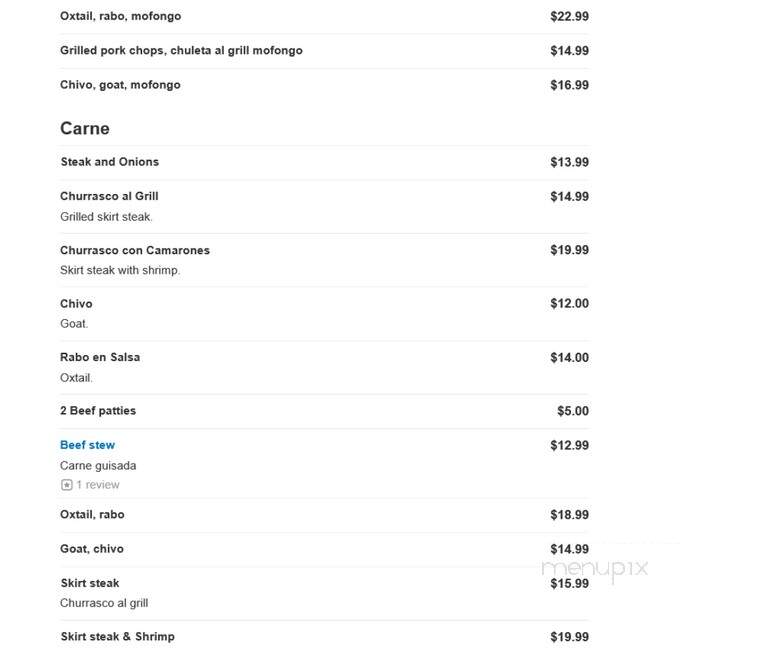
Task: Click the Grilled skirt steak description
Action: 106,217
